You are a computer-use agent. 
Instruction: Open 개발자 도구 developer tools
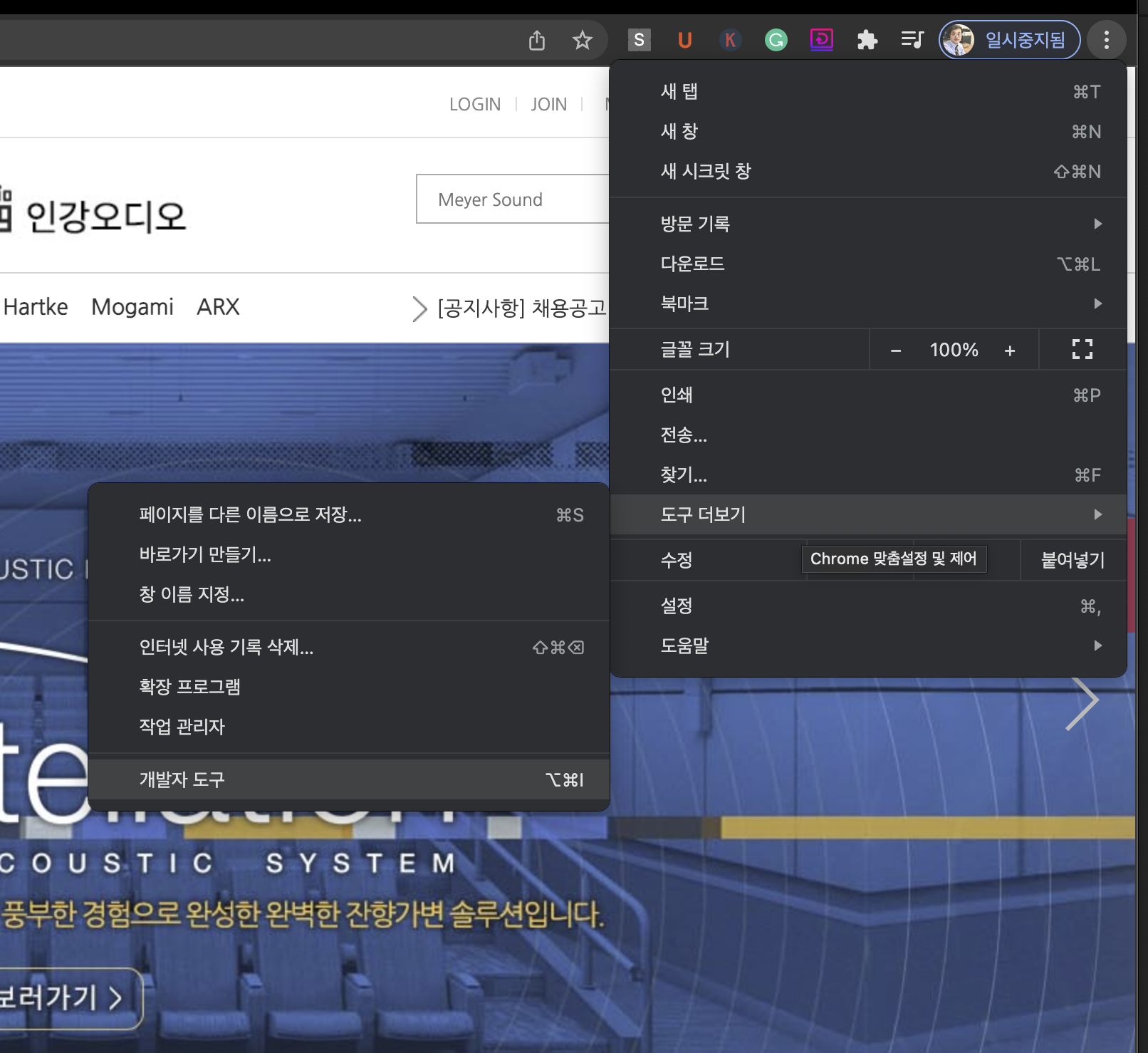(348, 779)
